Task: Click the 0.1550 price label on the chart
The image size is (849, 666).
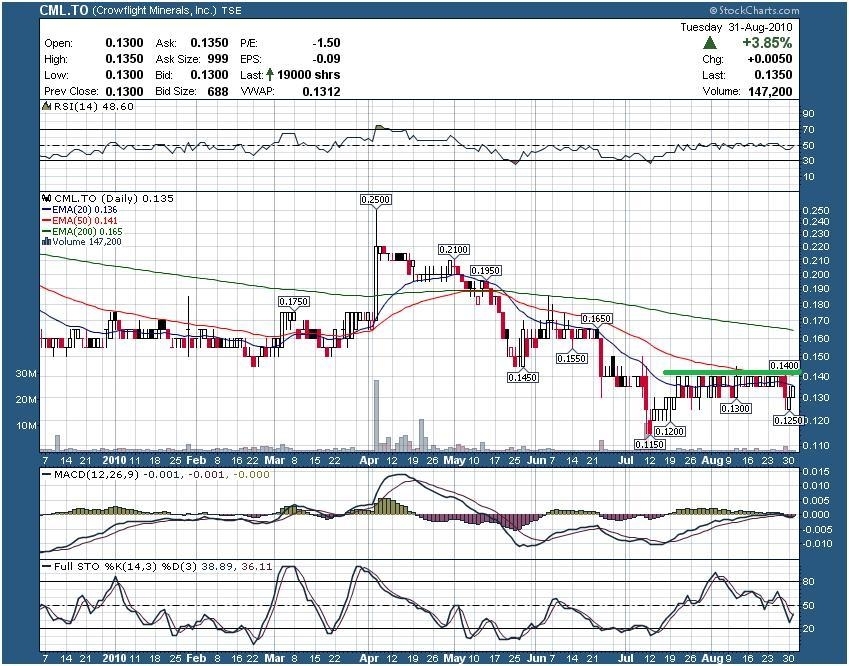Action: click(x=571, y=358)
